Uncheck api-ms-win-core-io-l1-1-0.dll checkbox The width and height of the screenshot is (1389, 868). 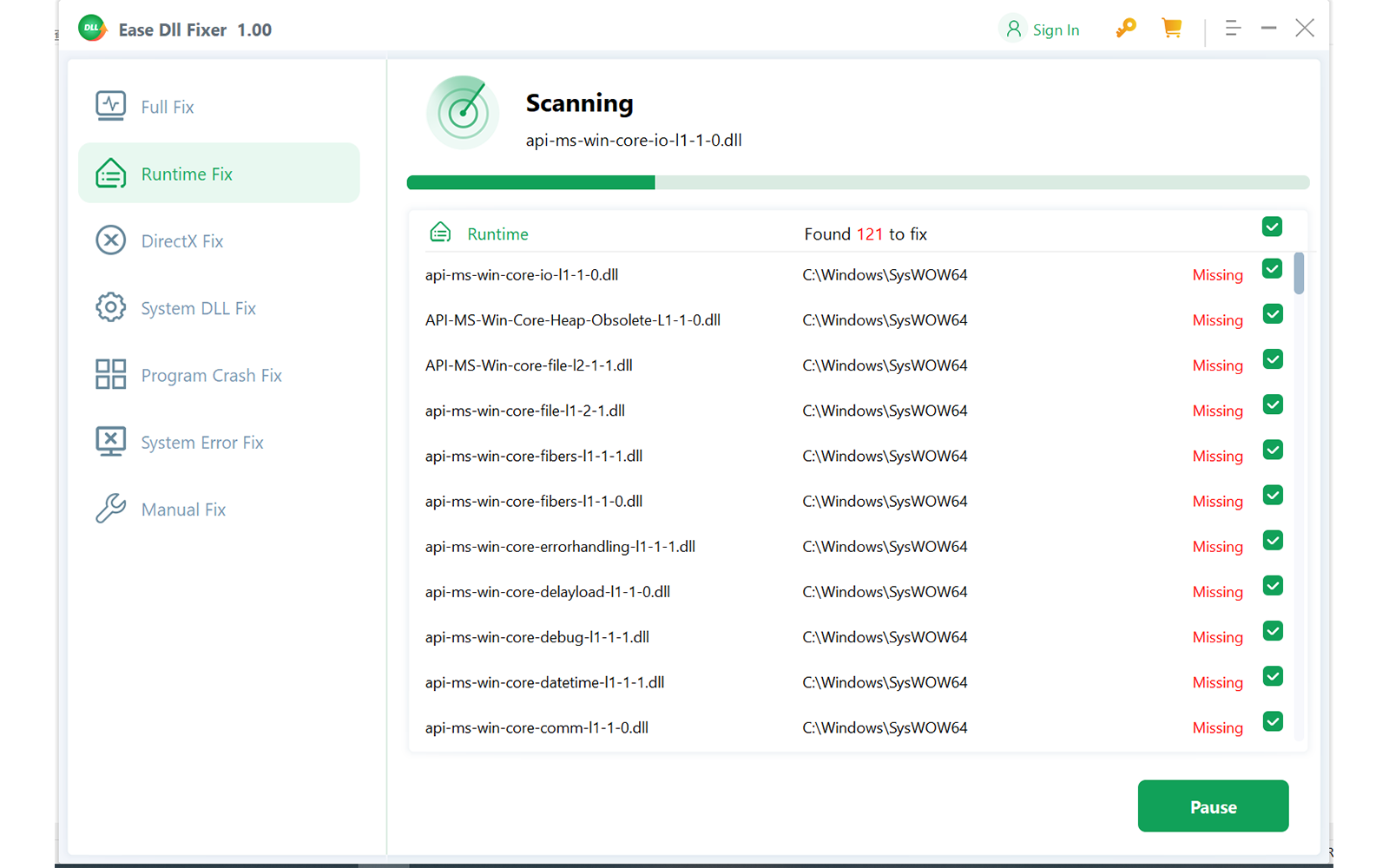click(x=1272, y=268)
